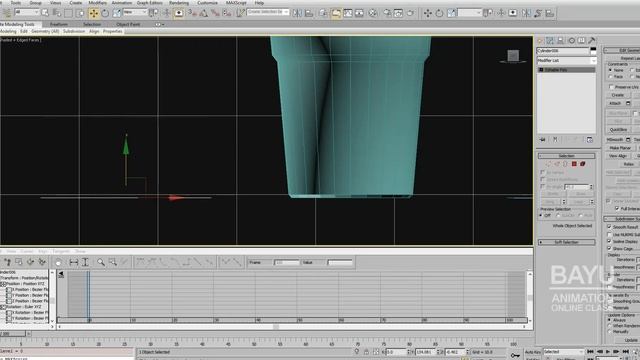Open the Motion command panel tab
640x360 pixels.
[571, 40]
